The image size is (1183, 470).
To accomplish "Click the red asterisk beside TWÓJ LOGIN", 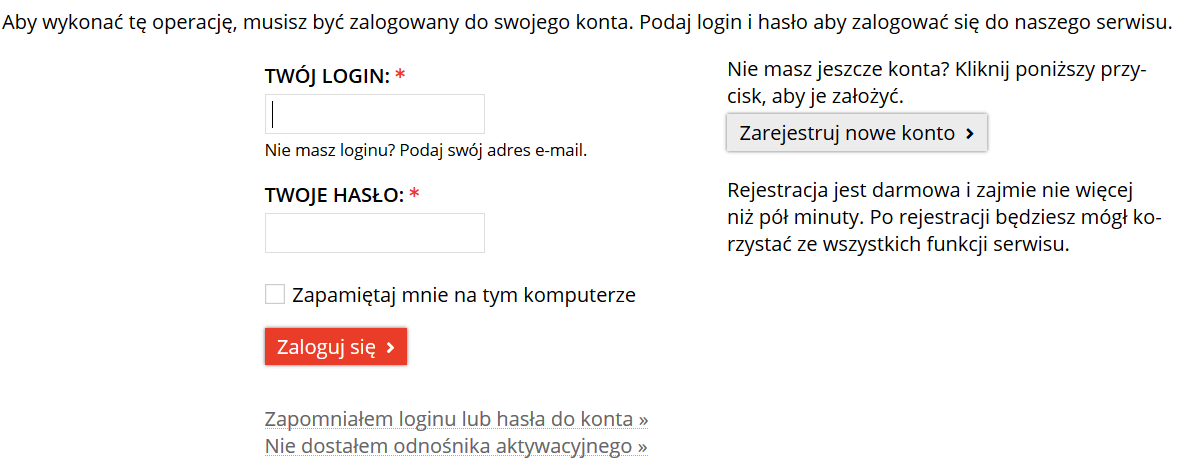I will point(400,76).
